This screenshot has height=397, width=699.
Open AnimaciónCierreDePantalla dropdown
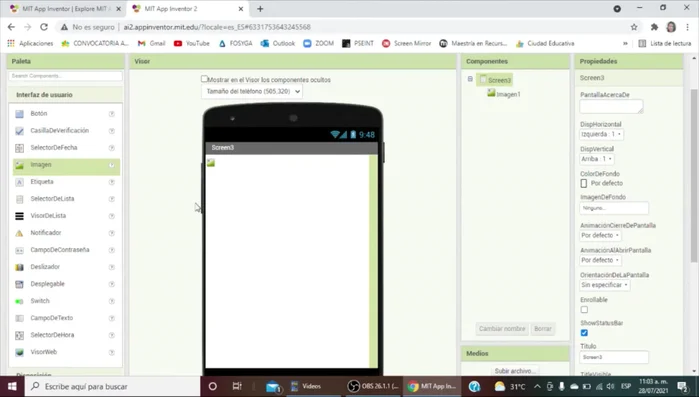pos(600,235)
